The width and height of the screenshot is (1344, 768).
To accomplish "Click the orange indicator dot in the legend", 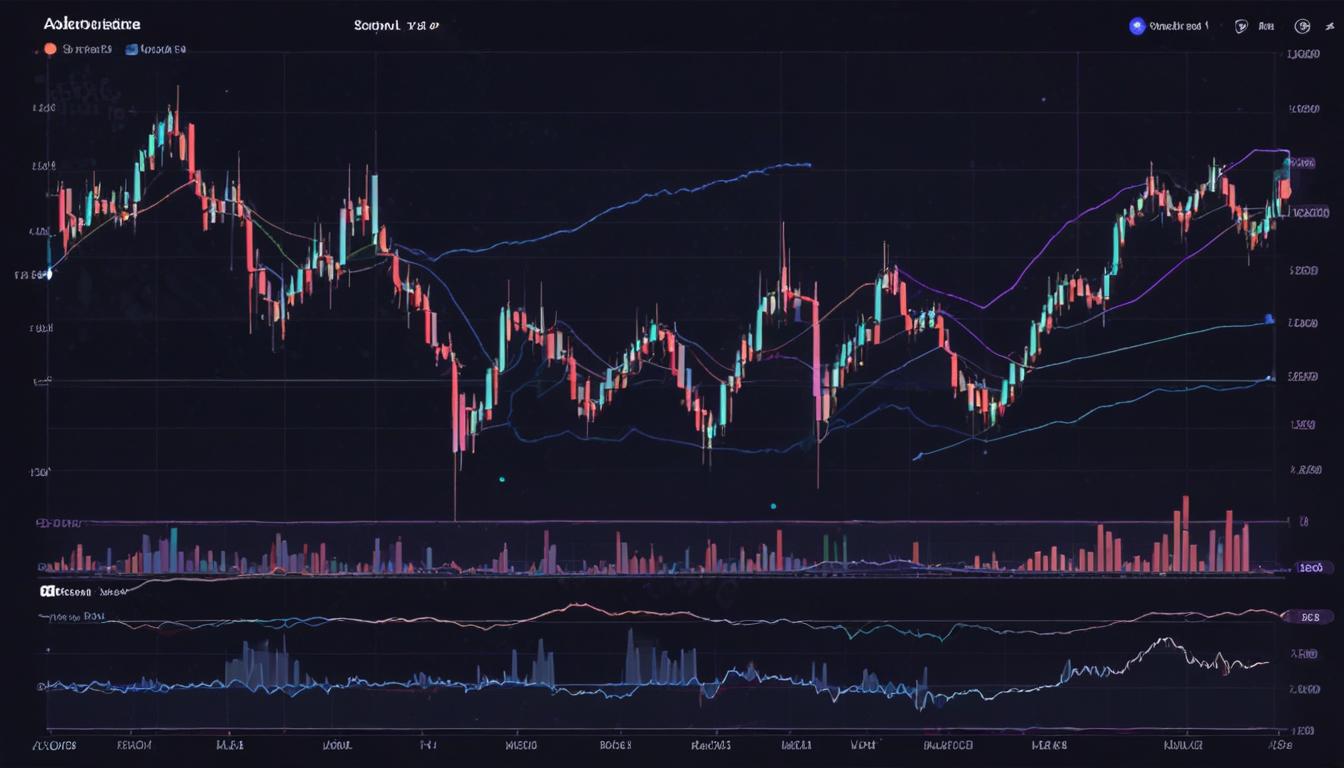I will coord(49,48).
